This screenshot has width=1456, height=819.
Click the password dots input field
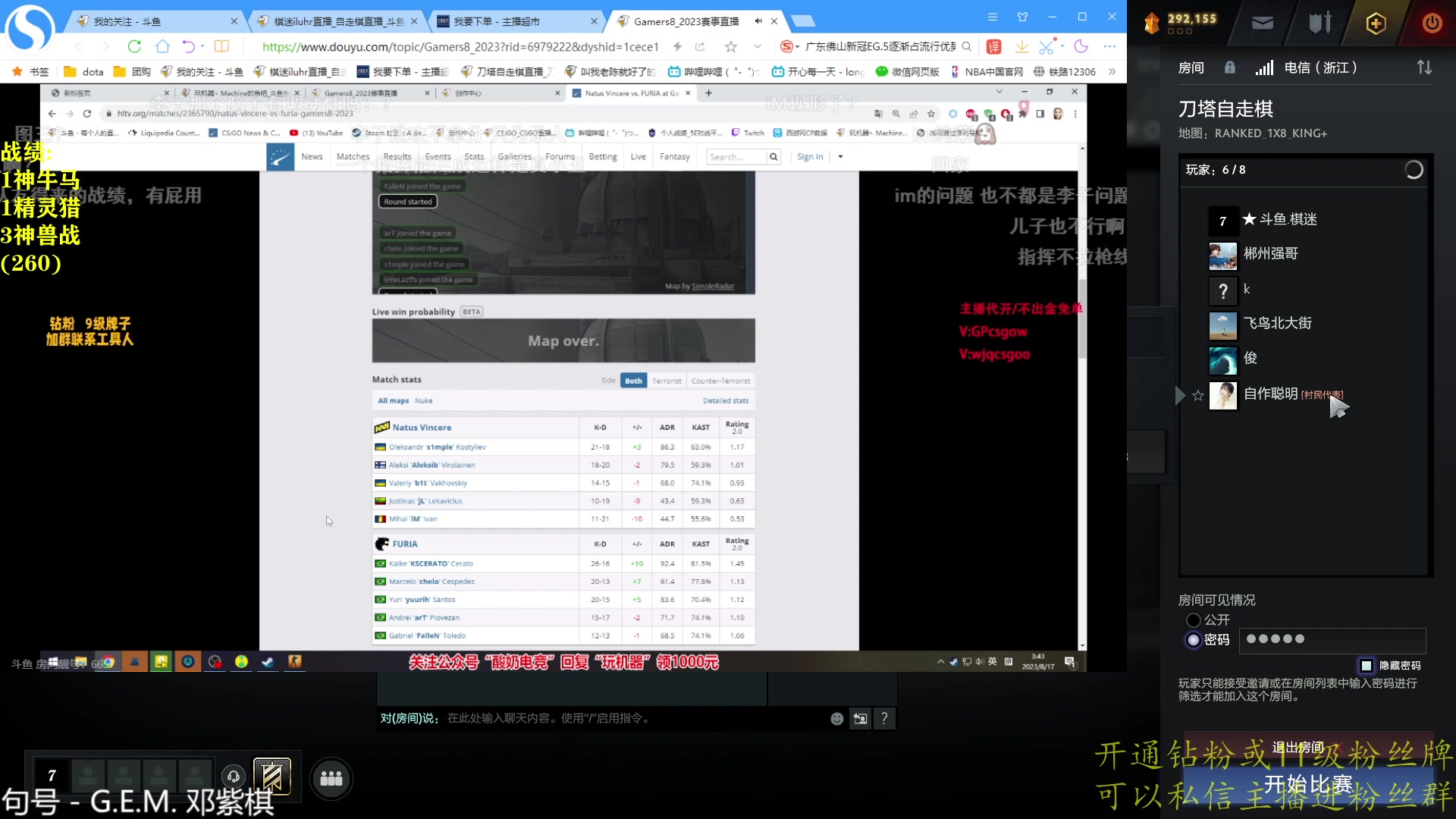pyautogui.click(x=1332, y=640)
